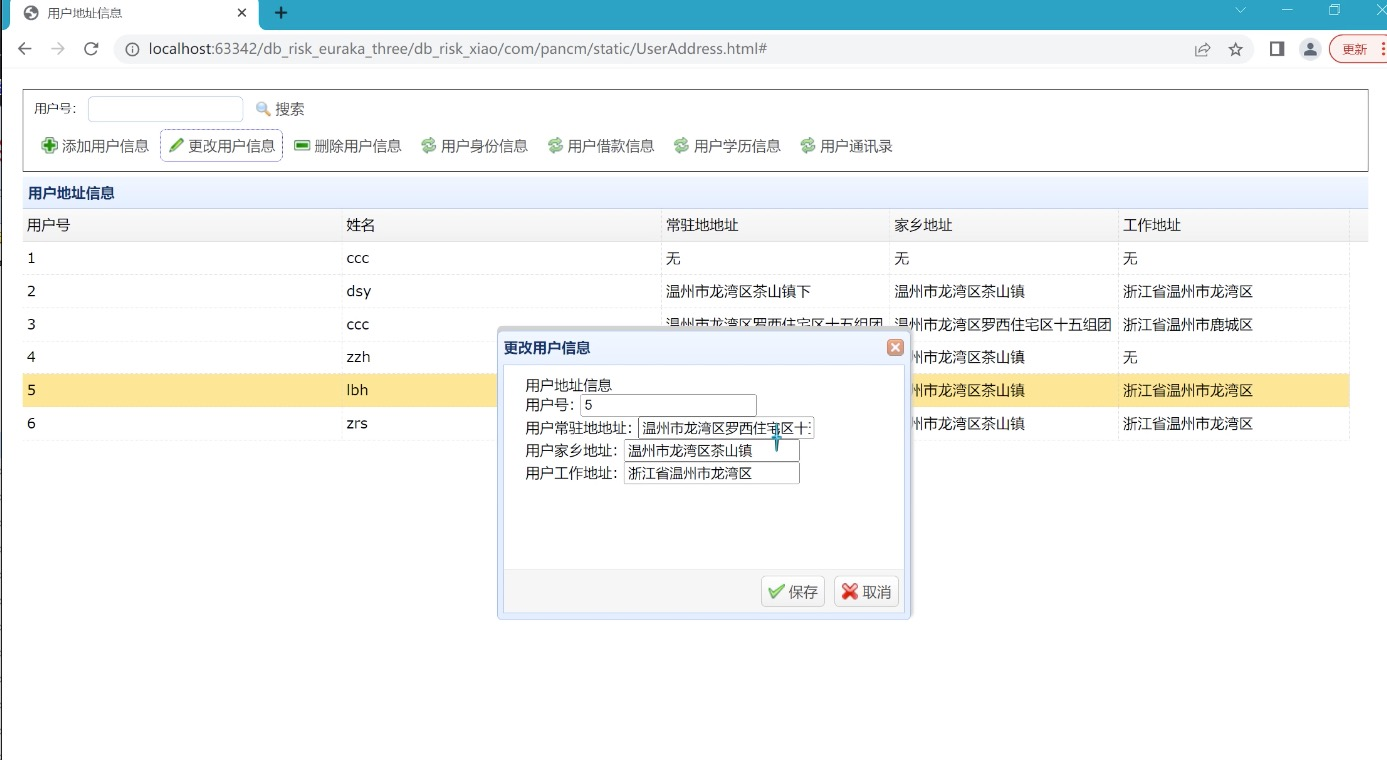Open 用户学历信息 page
The image size is (1387, 760).
point(727,146)
